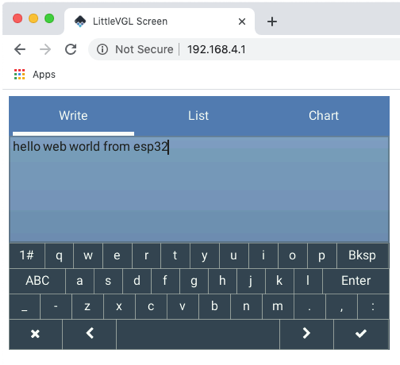Tap the checkmark confirm key

click(361, 334)
